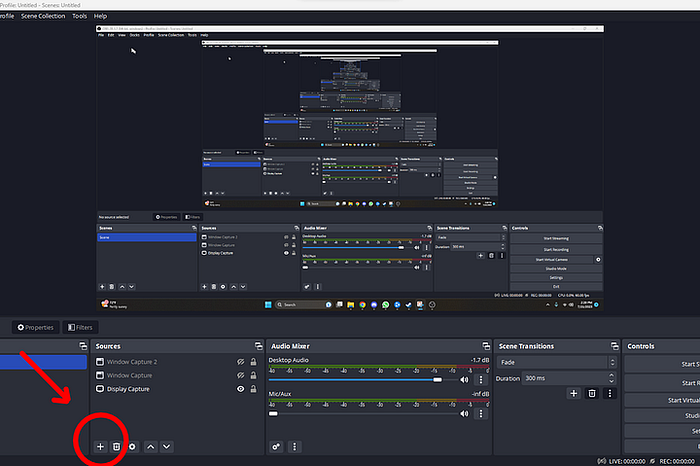Screen dimensions: 700x466
Task: Click the Desktop Audio volume slider handle
Action: click(x=438, y=379)
